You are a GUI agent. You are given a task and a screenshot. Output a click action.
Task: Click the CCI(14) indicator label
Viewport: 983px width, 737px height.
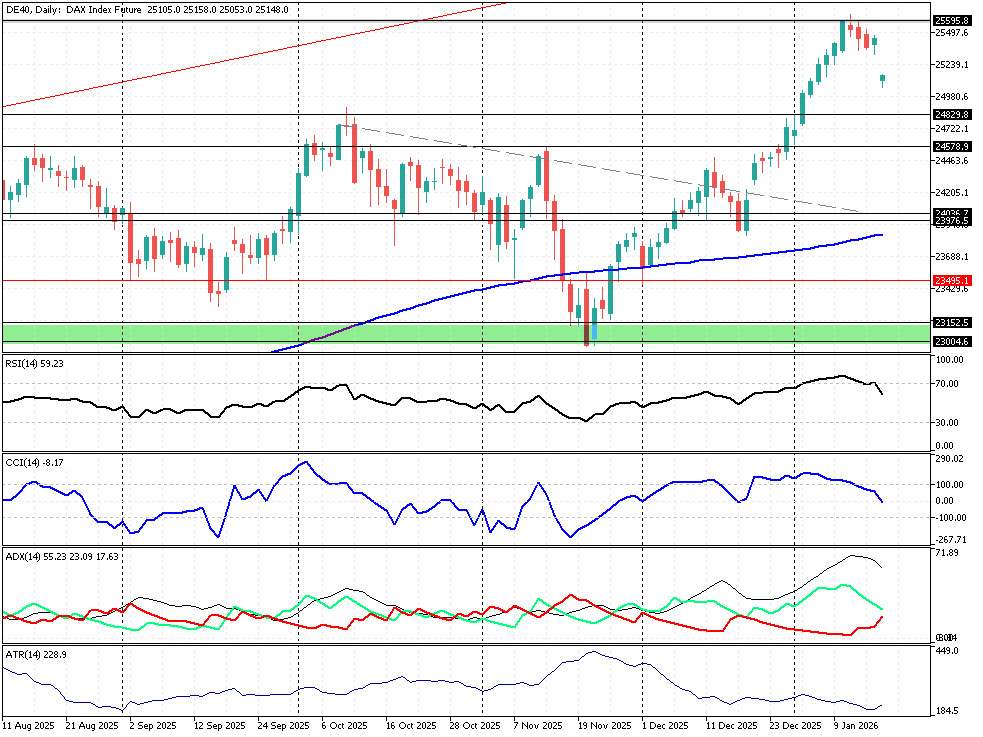click(37, 463)
